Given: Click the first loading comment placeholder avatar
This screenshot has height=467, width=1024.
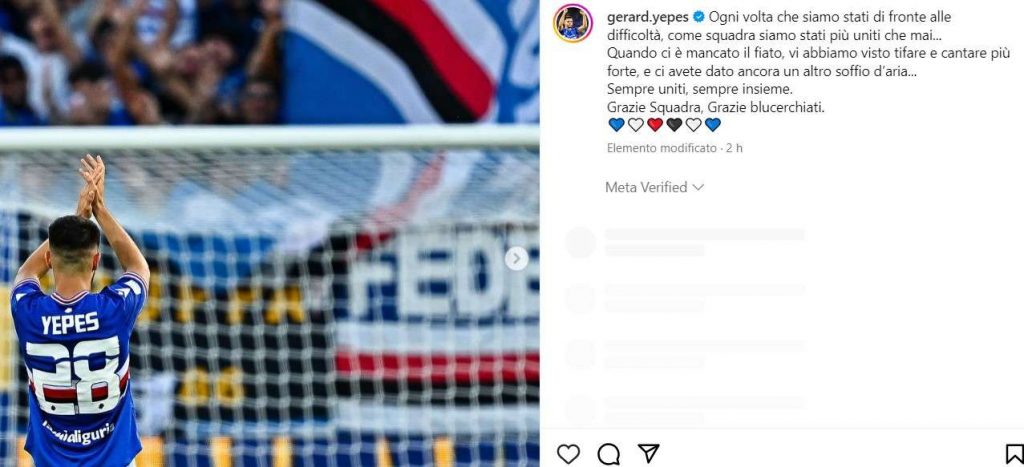Looking at the screenshot, I should click(581, 242).
